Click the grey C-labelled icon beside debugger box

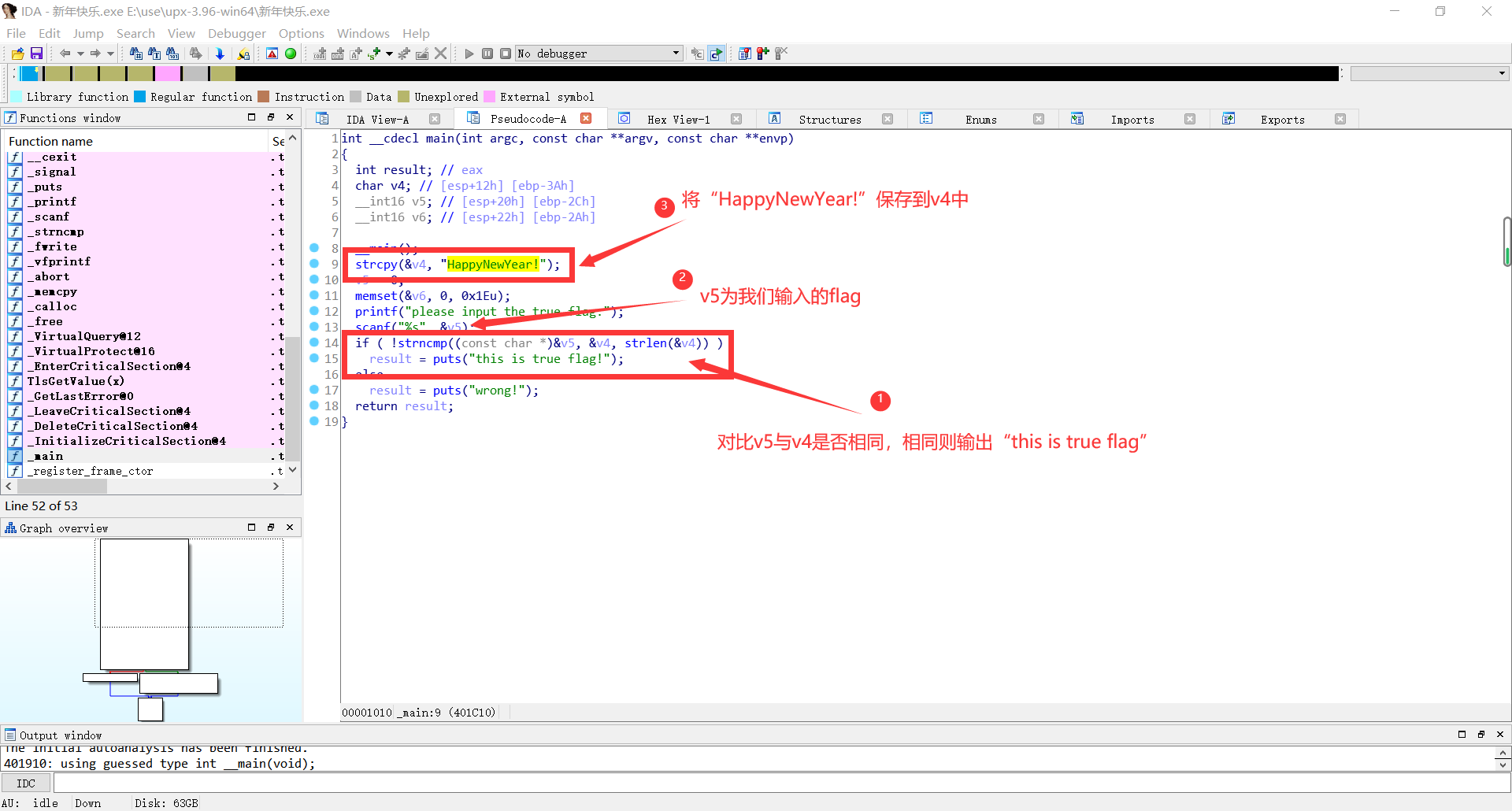(x=697, y=54)
